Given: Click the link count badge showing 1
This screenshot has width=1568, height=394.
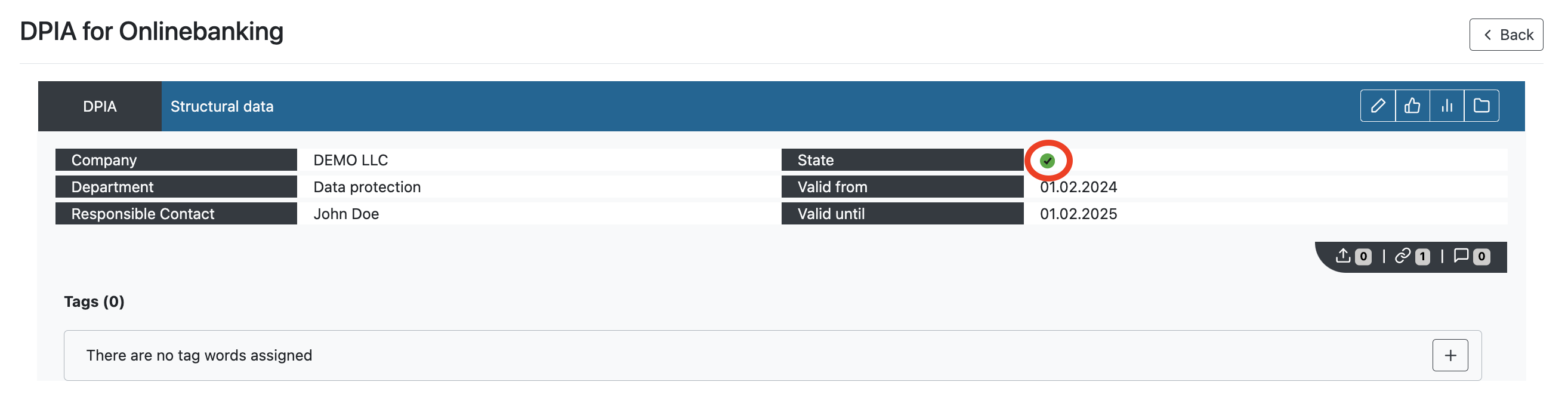Looking at the screenshot, I should 1422,257.
